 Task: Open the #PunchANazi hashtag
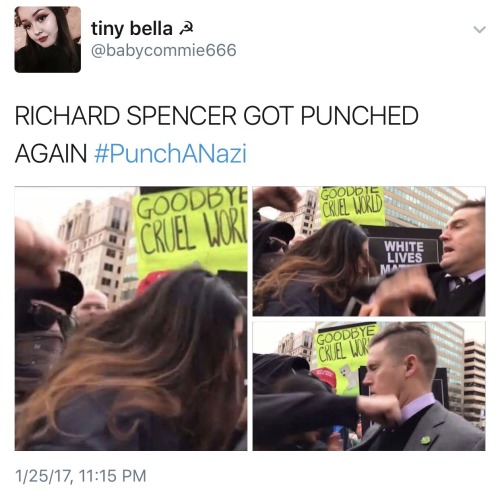tap(170, 154)
